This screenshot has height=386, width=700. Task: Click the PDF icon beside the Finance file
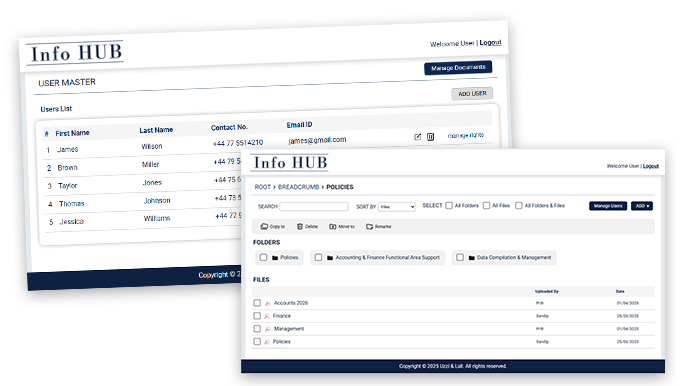click(267, 316)
